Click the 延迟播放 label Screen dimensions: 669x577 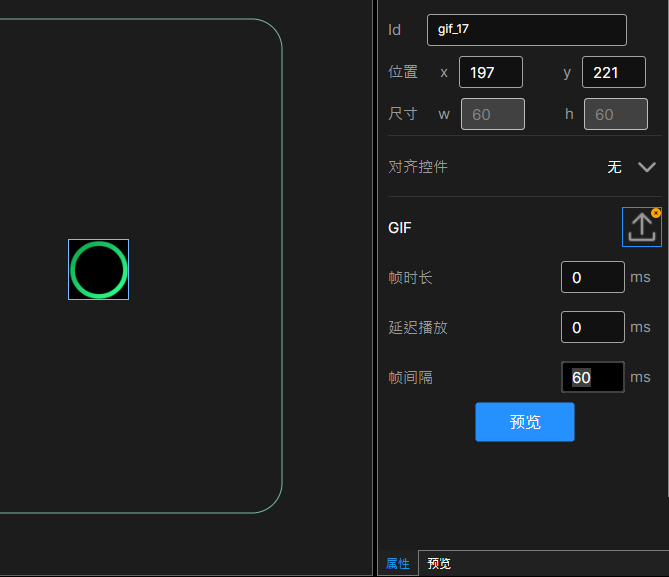(x=418, y=327)
